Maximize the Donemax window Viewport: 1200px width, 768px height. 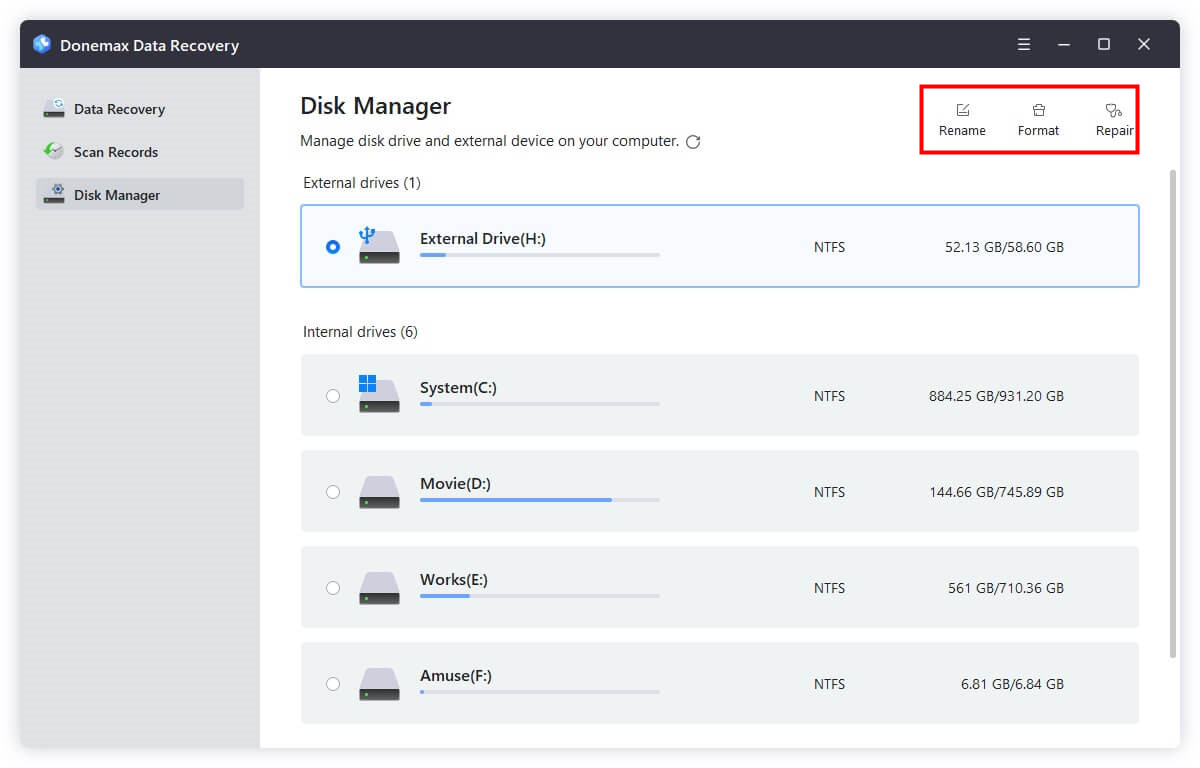pos(1104,44)
